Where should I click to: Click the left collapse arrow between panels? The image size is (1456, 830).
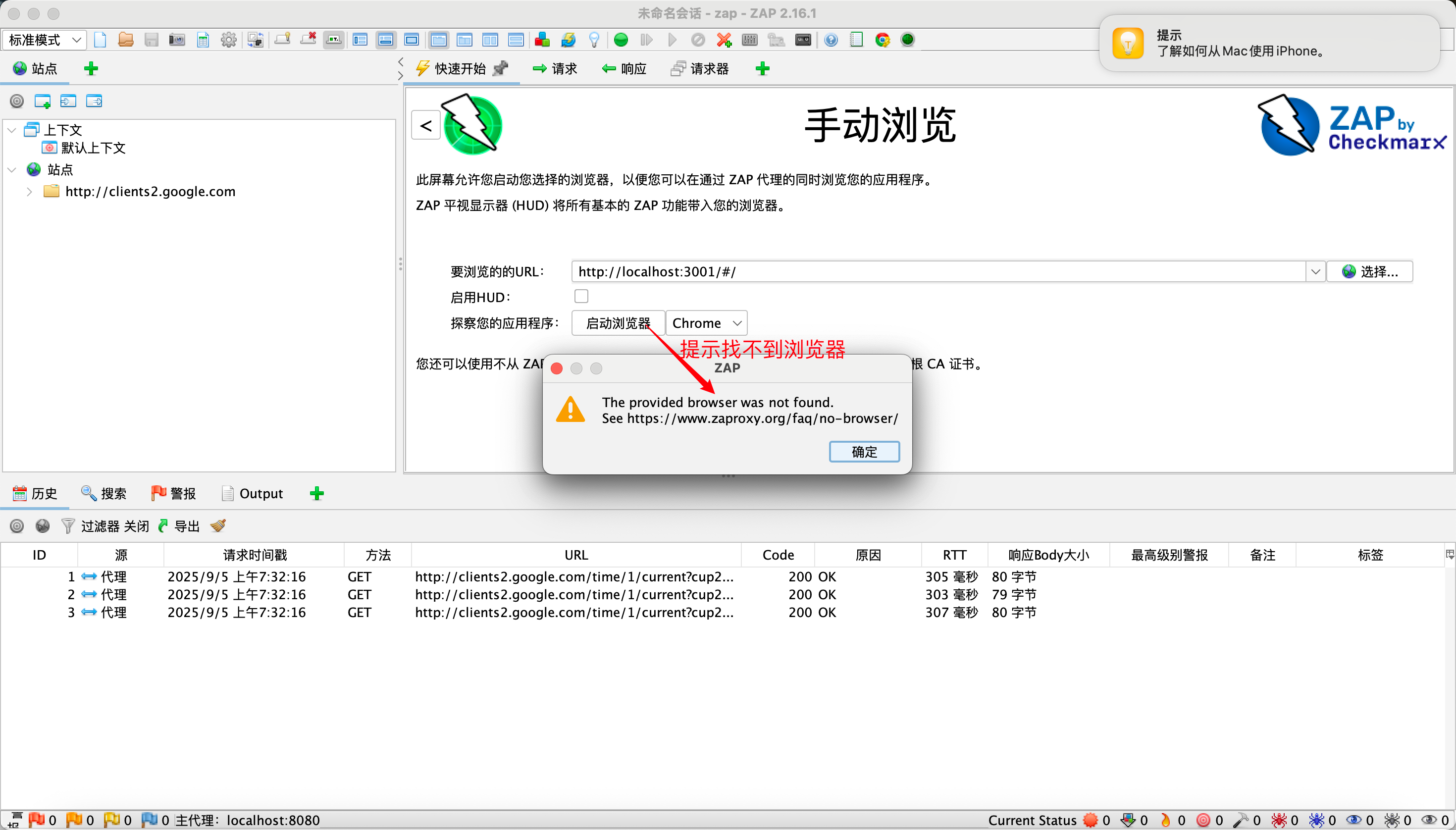[400, 61]
